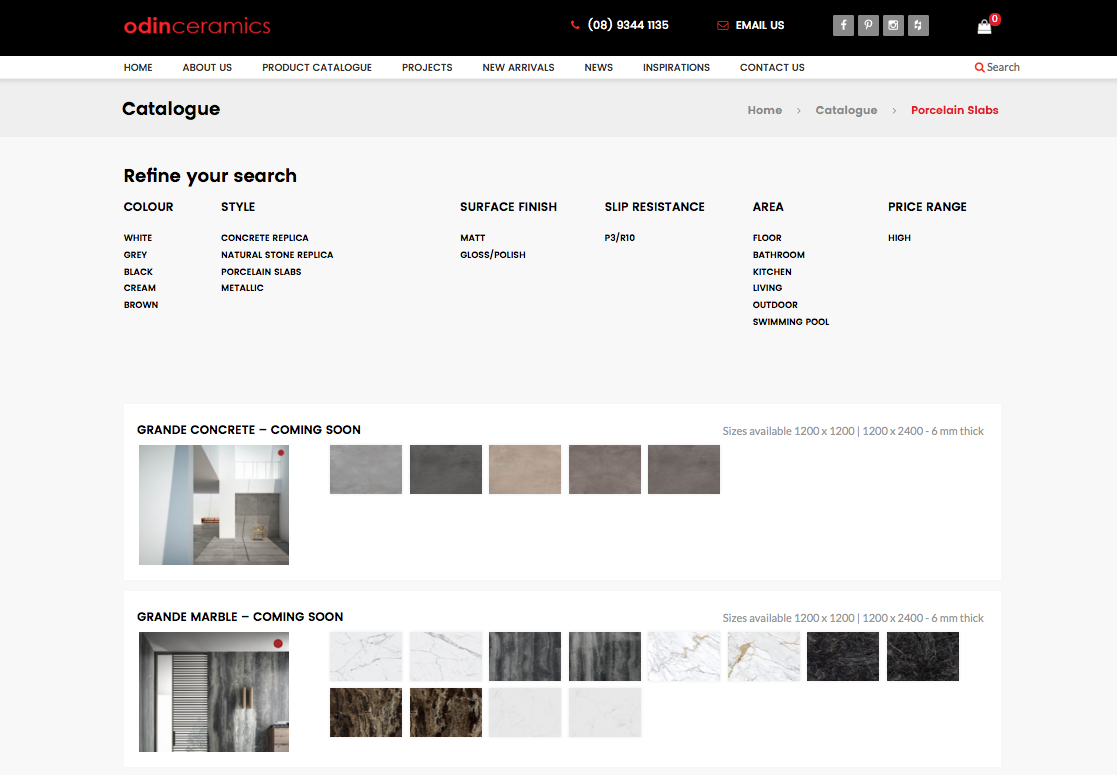1117x775 pixels.
Task: Select the Natural Stone Replica style filter
Action: [277, 255]
